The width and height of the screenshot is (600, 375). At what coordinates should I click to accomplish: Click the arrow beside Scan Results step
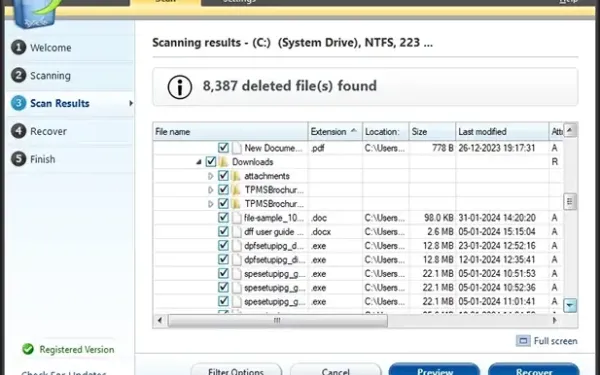pyautogui.click(x=131, y=103)
